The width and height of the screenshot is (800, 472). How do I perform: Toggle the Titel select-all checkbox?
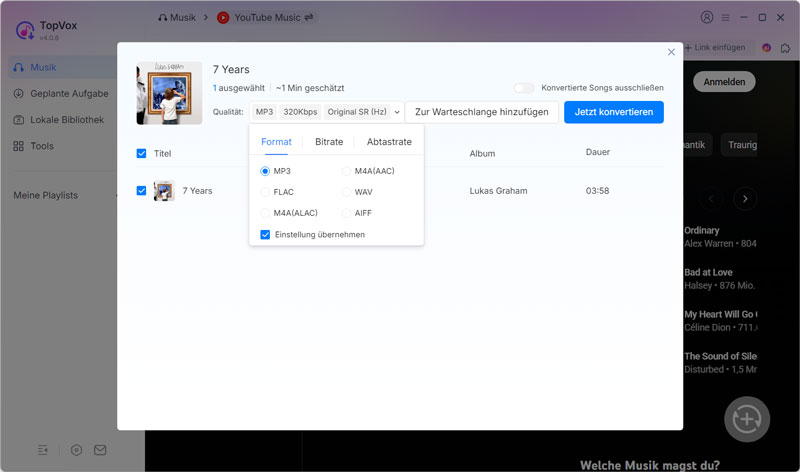(x=141, y=154)
